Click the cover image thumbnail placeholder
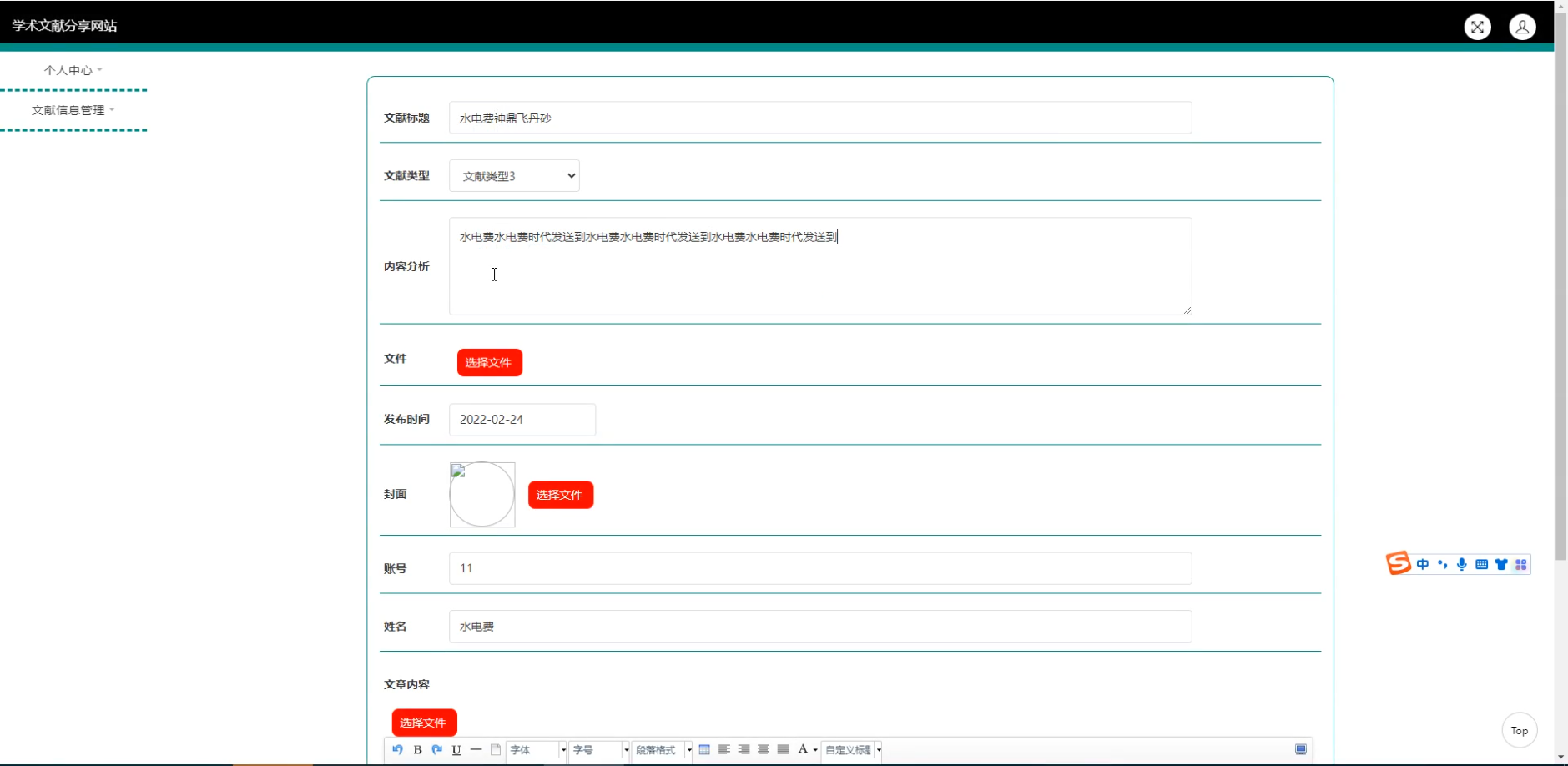This screenshot has width=1568, height=766. click(x=482, y=495)
